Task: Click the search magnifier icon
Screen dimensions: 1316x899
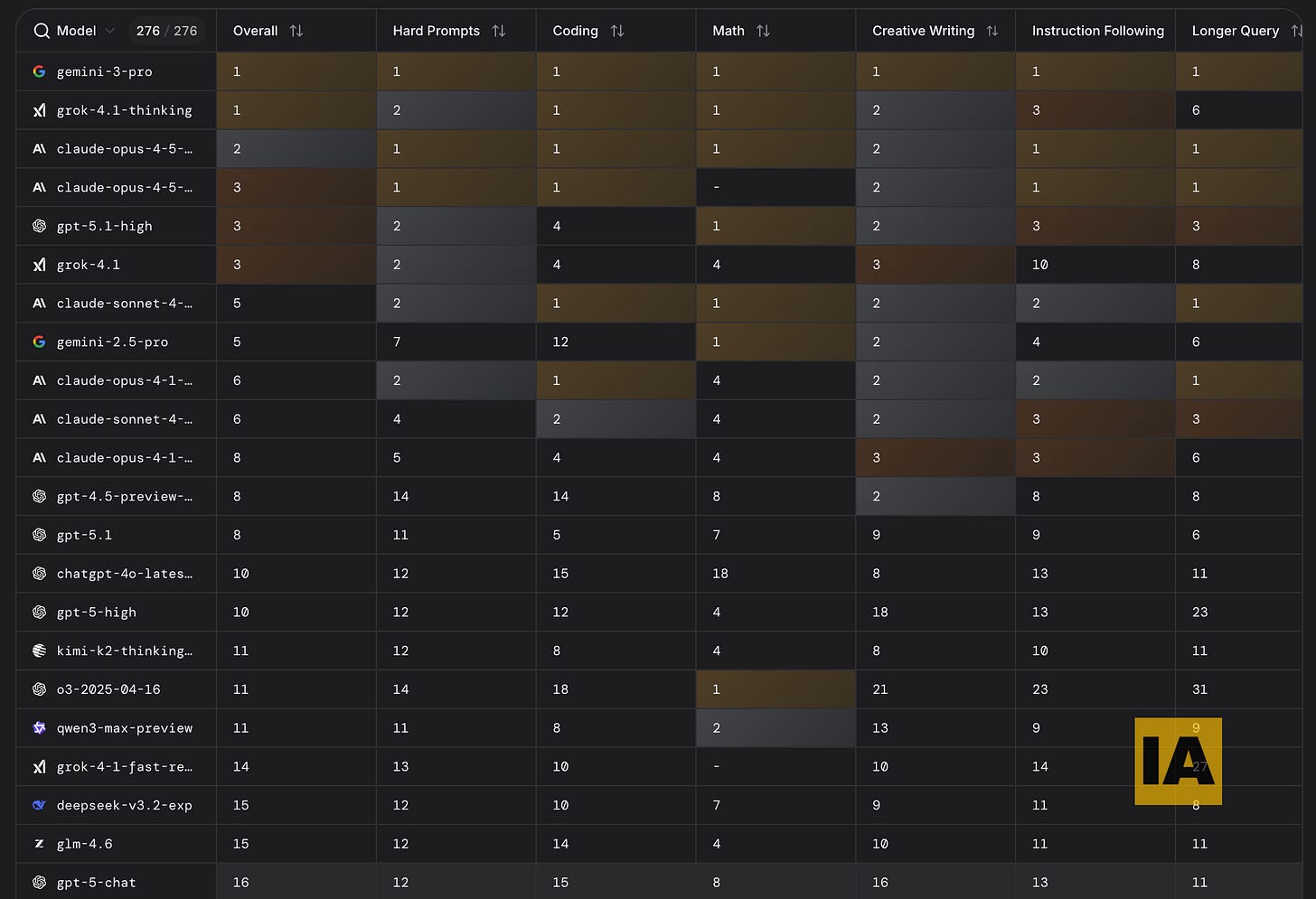Action: pos(42,30)
